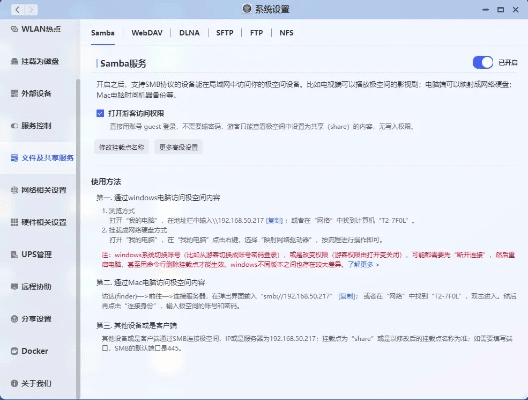Click the 远程协助 sidebar icon
The height and width of the screenshot is (400, 528).
14,287
